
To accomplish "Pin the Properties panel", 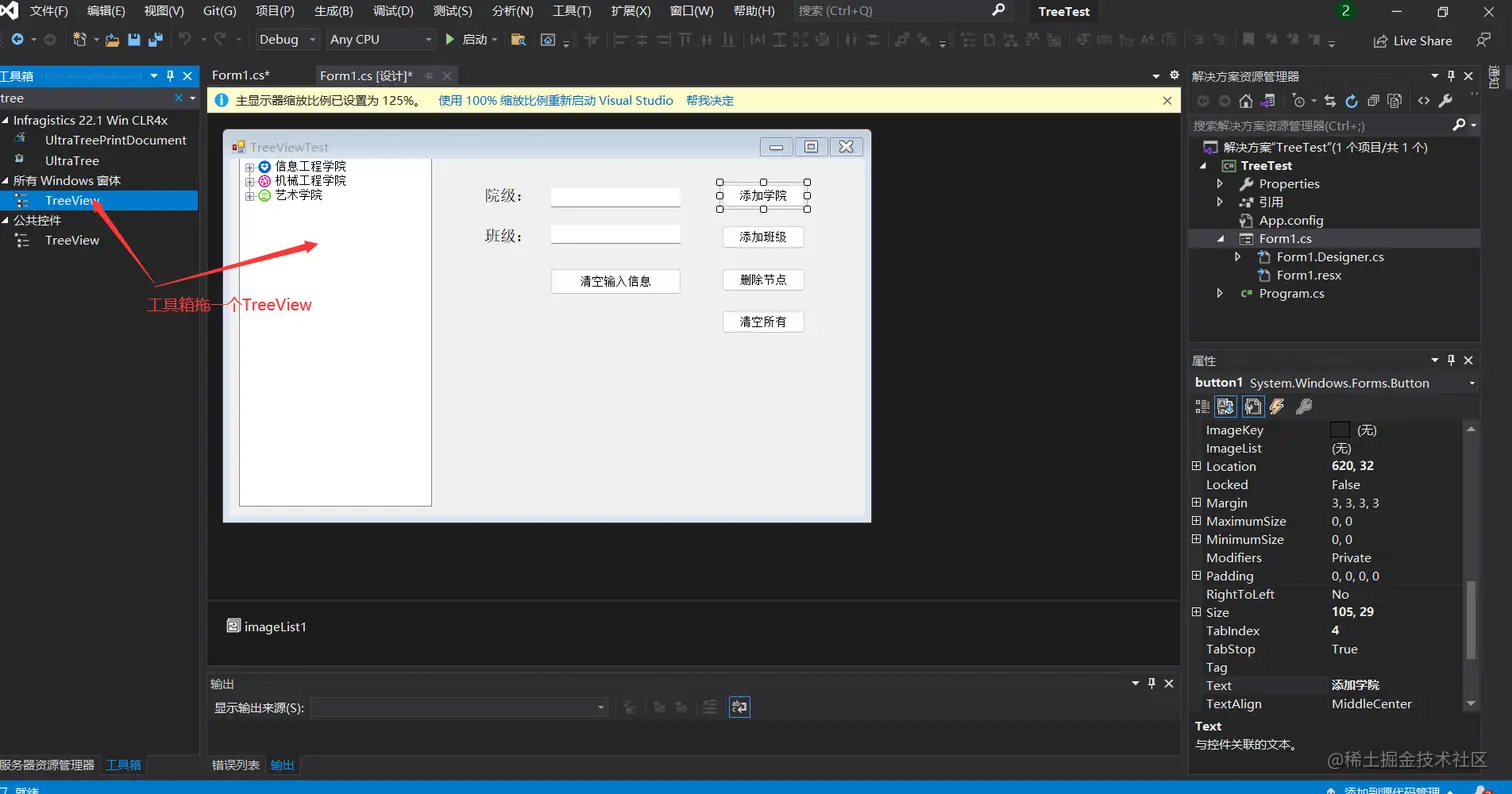I will pos(1452,360).
